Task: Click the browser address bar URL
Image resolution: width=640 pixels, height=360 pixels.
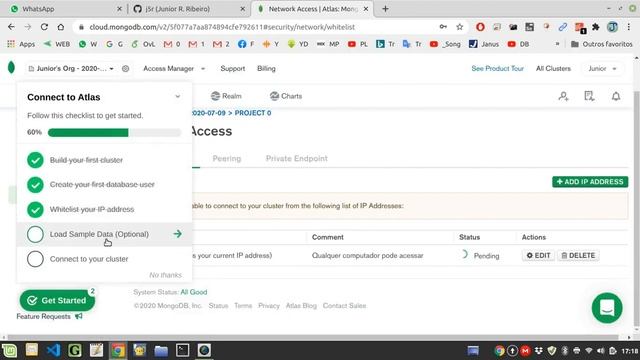Action: 222,27
